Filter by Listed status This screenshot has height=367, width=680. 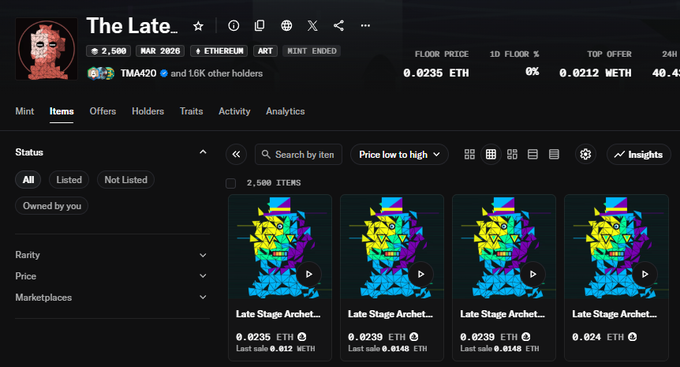[x=69, y=180]
